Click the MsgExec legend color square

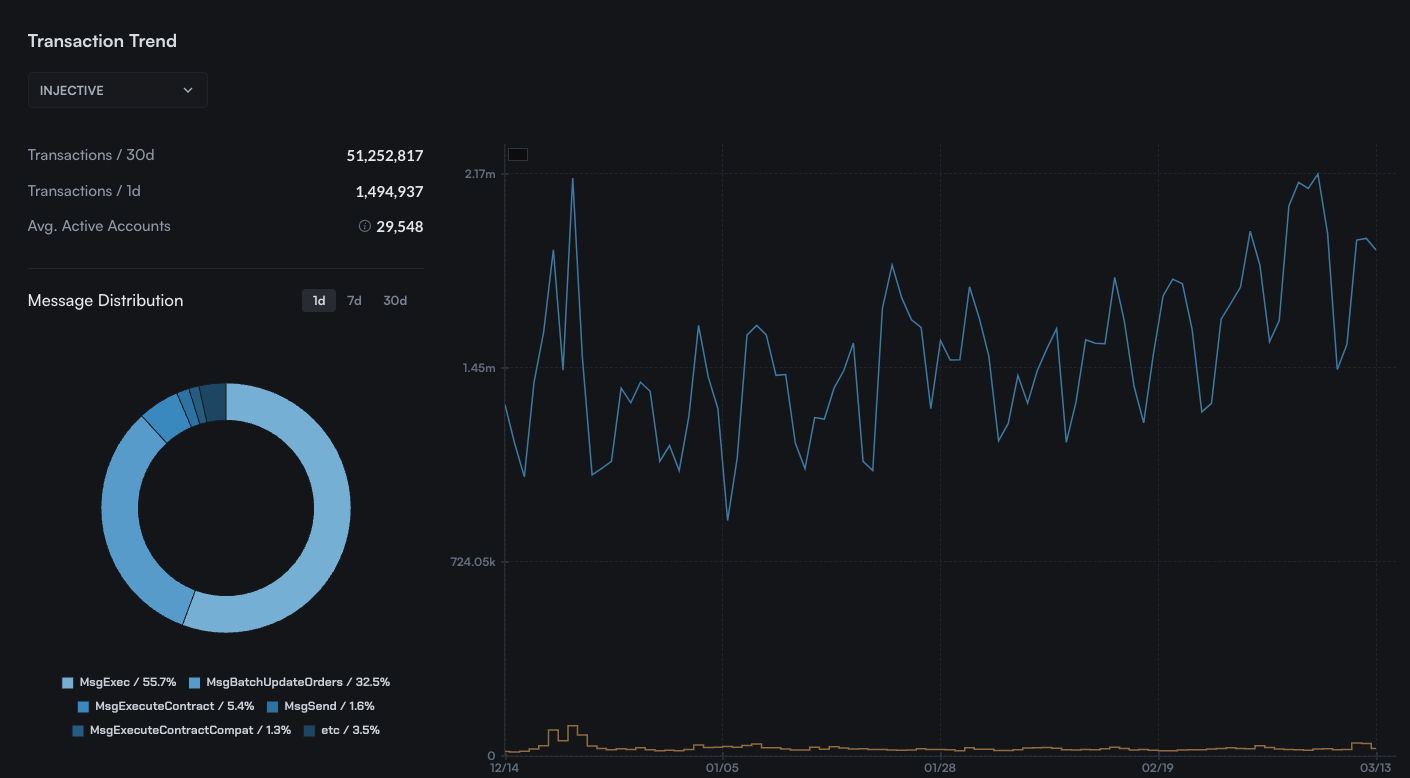pyautogui.click(x=68, y=683)
